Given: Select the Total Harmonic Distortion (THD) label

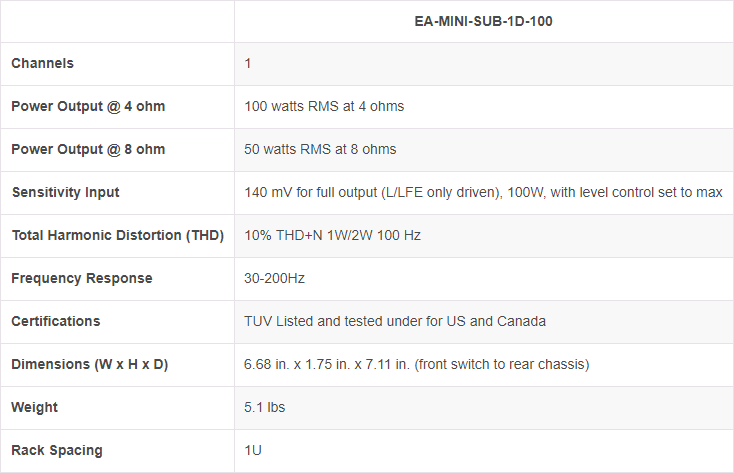Looking at the screenshot, I should coord(117,235).
